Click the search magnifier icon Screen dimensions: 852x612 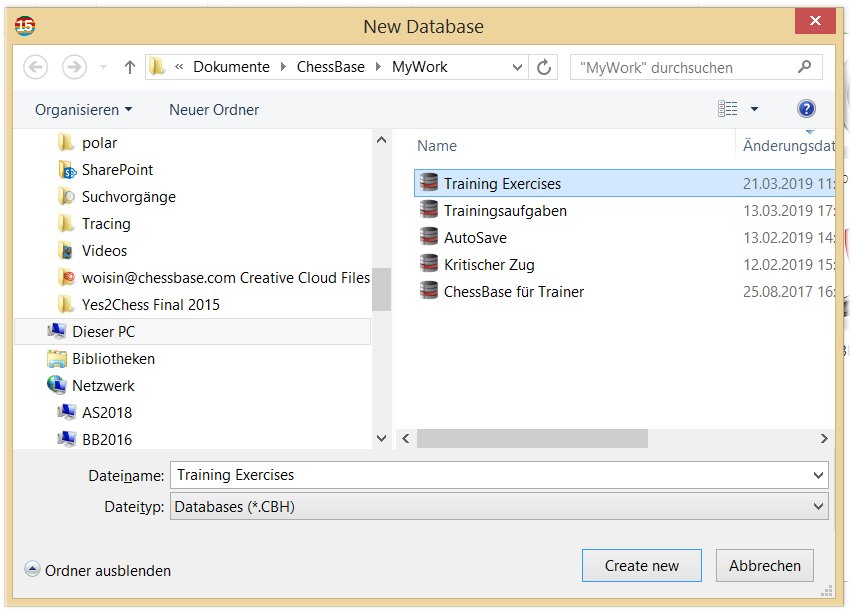(x=804, y=67)
